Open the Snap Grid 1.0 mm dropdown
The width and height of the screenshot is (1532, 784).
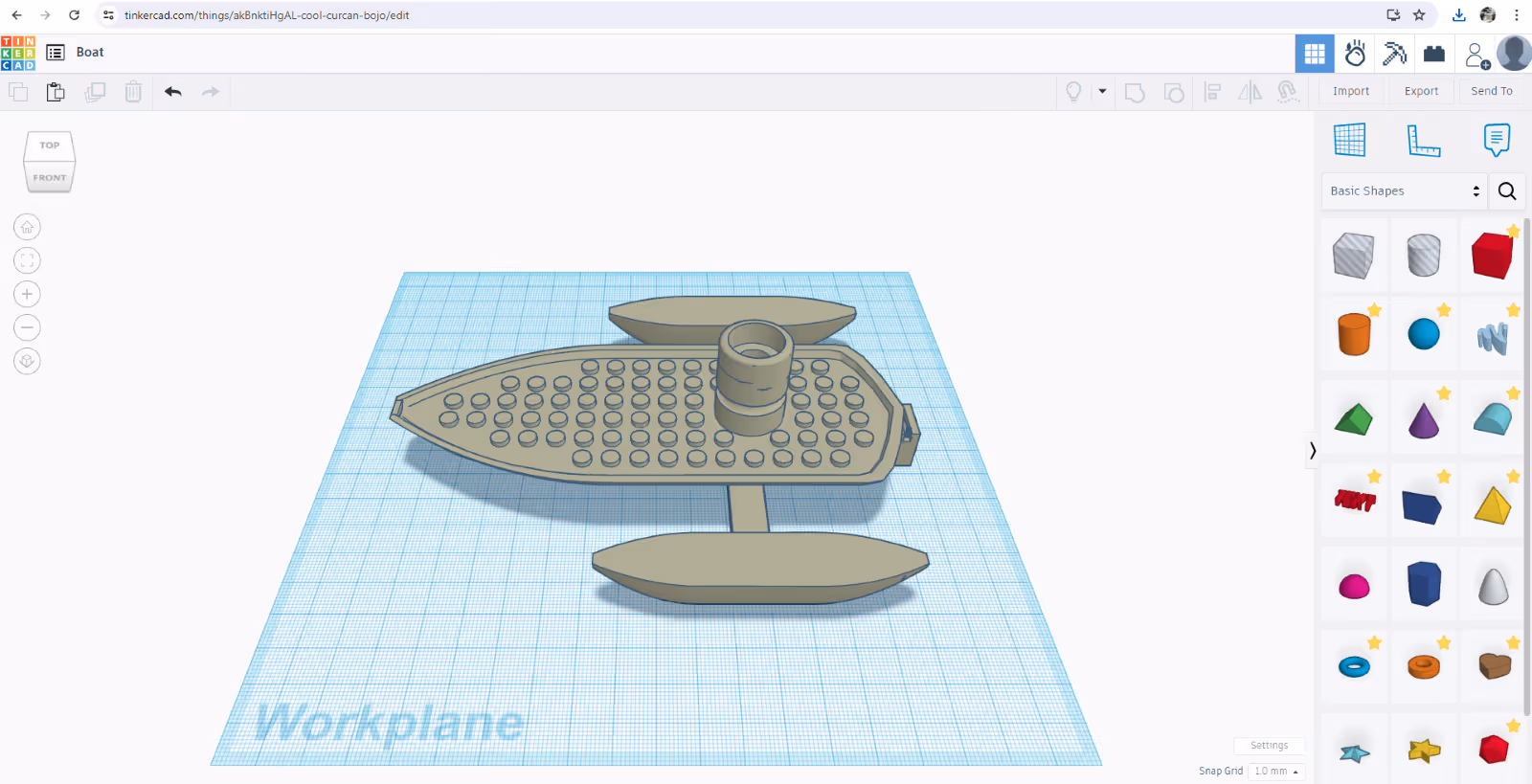1277,772
